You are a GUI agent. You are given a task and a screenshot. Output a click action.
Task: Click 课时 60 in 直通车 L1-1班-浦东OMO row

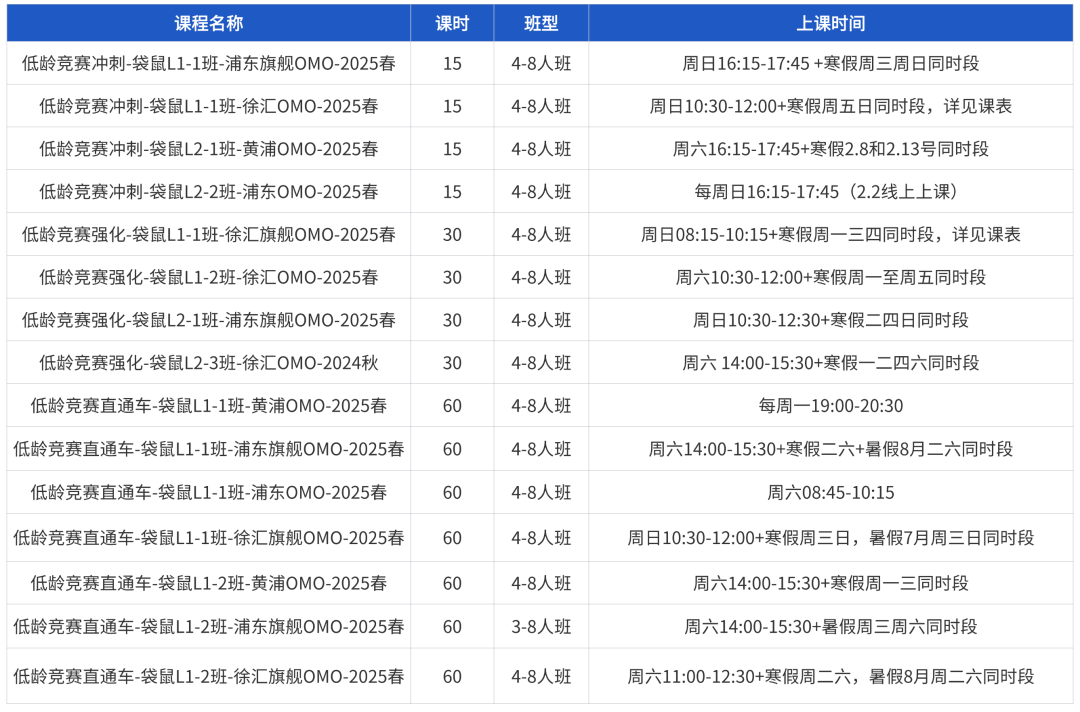[x=452, y=492]
